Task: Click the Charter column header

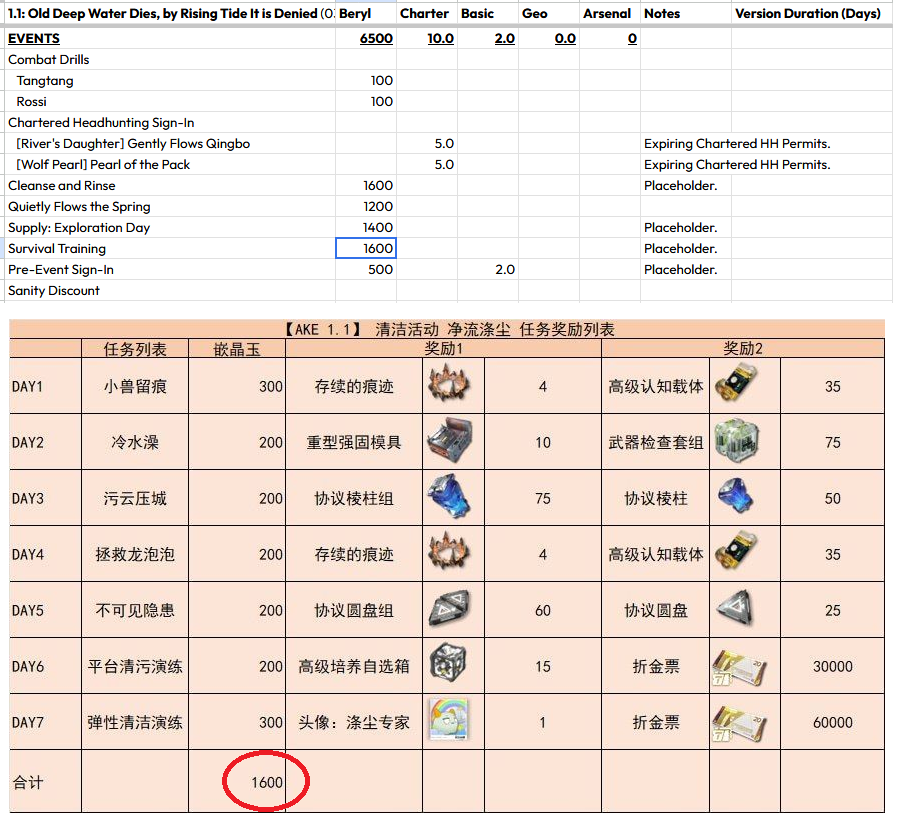Action: [x=425, y=13]
